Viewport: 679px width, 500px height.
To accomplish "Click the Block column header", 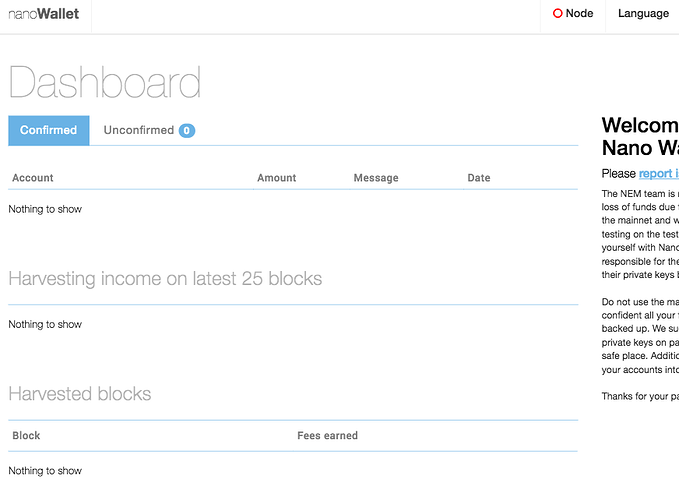I will tap(26, 435).
